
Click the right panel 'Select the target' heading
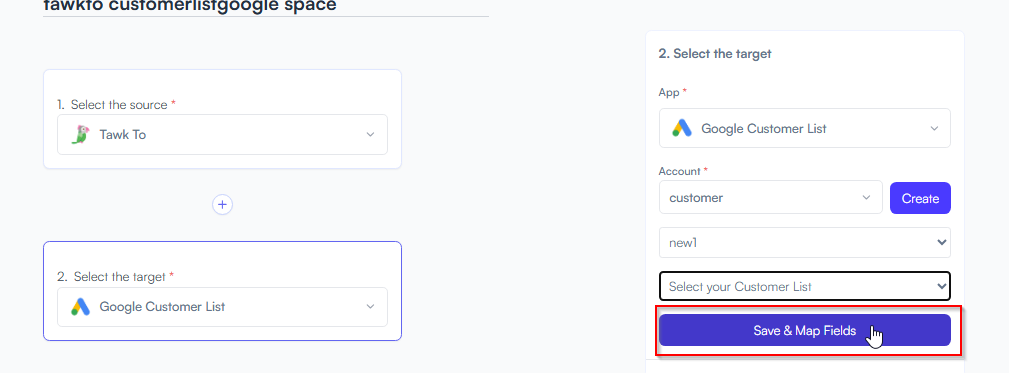pyautogui.click(x=715, y=54)
